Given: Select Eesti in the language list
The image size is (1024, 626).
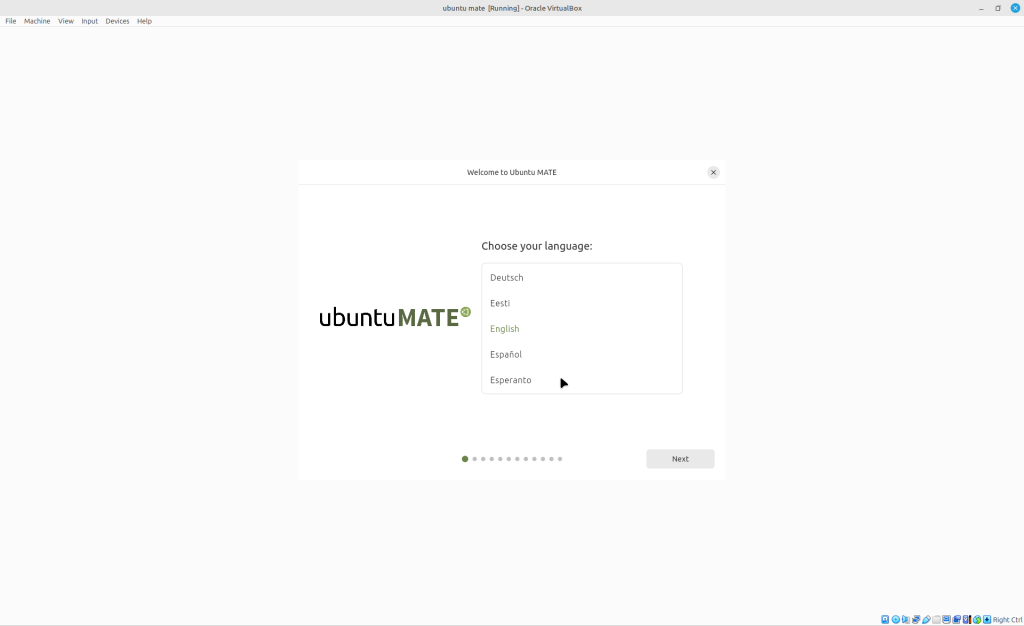Looking at the screenshot, I should pos(582,303).
